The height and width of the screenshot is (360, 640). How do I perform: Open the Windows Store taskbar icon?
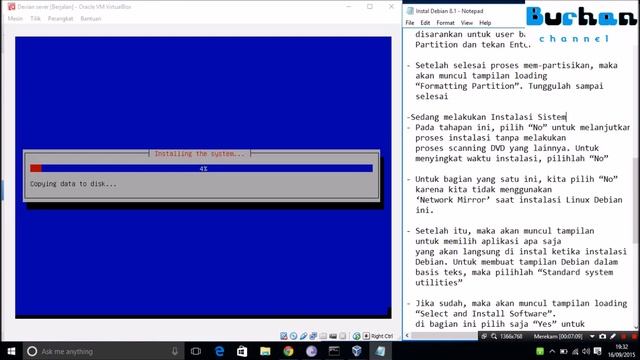[242, 351]
